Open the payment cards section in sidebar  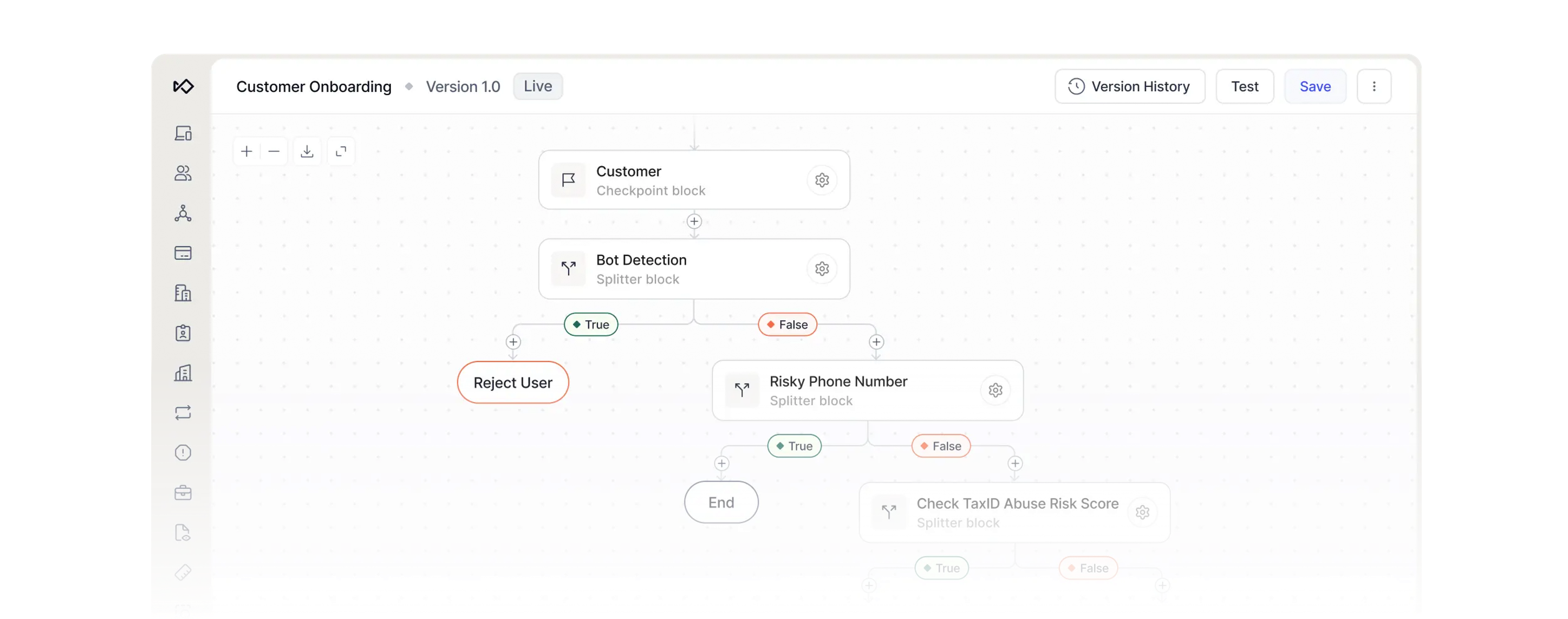183,253
